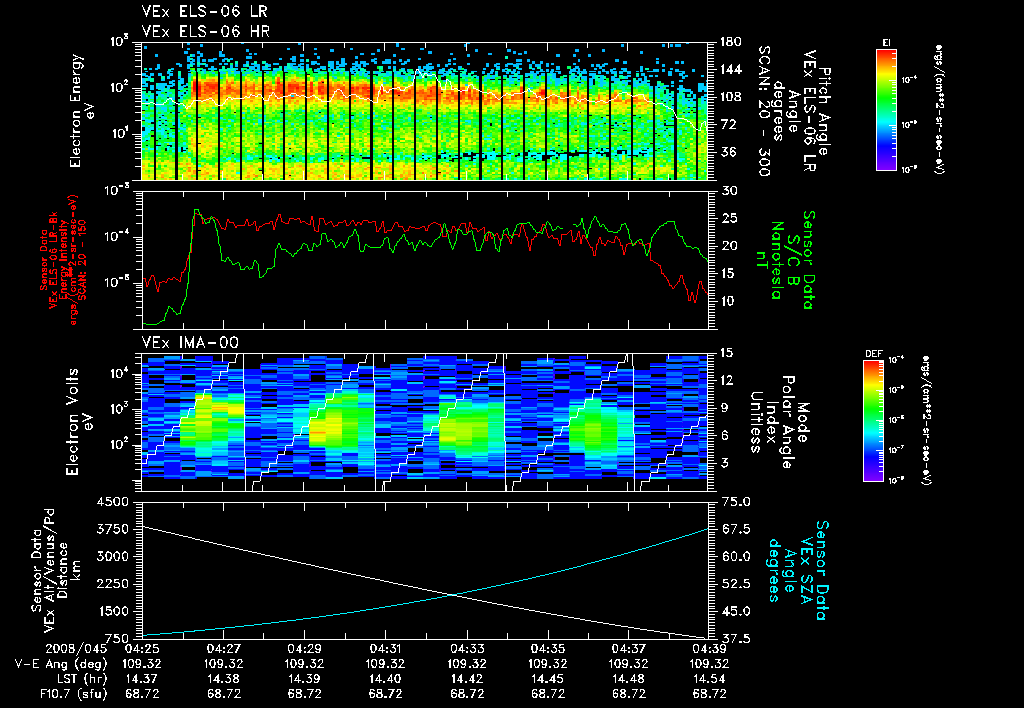Viewport: 1024px width, 708px height.
Task: Click the 04:31 time tick label
Action: click(385, 649)
